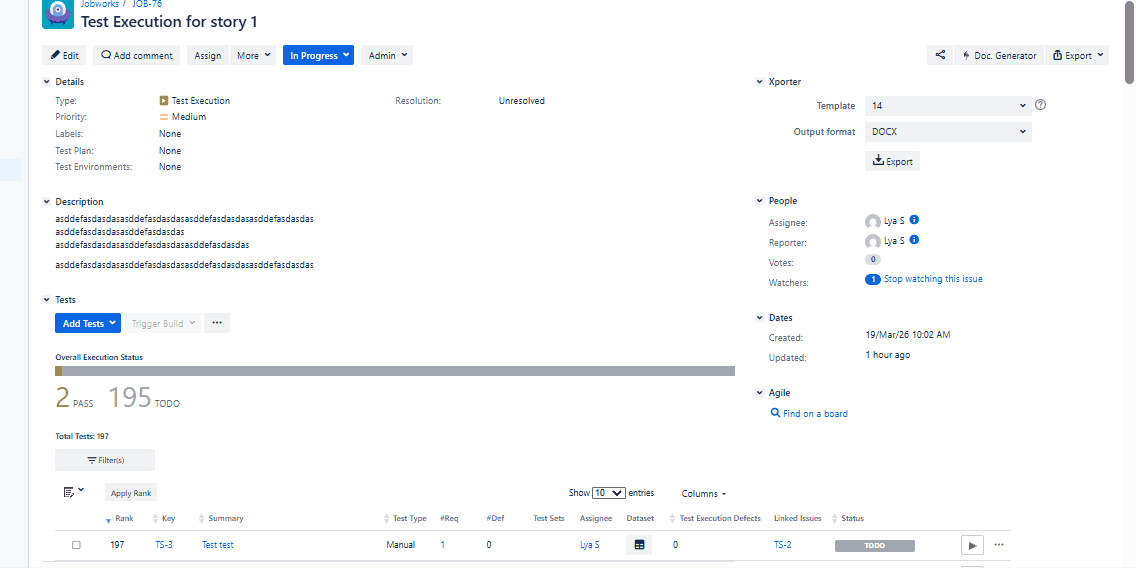Open the More actions menu
Viewport: 1136px width, 568px height.
point(253,56)
